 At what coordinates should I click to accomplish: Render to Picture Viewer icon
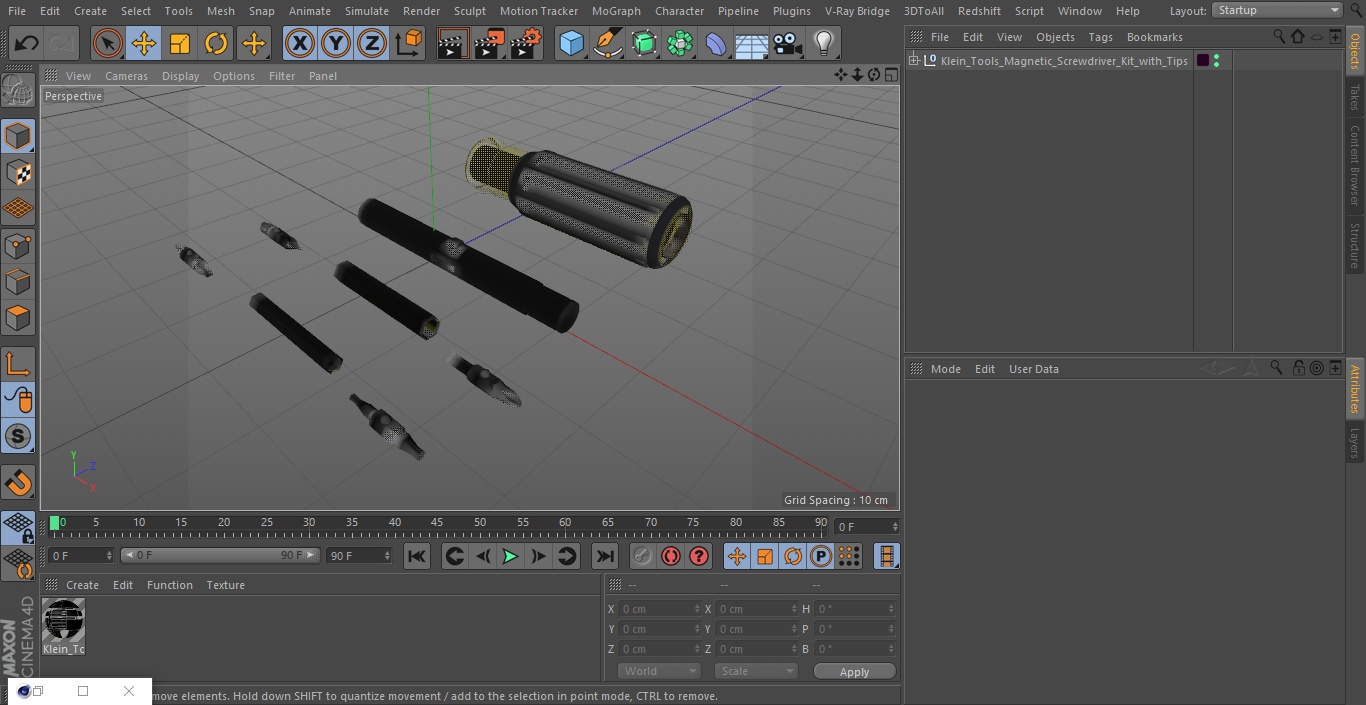tap(489, 43)
